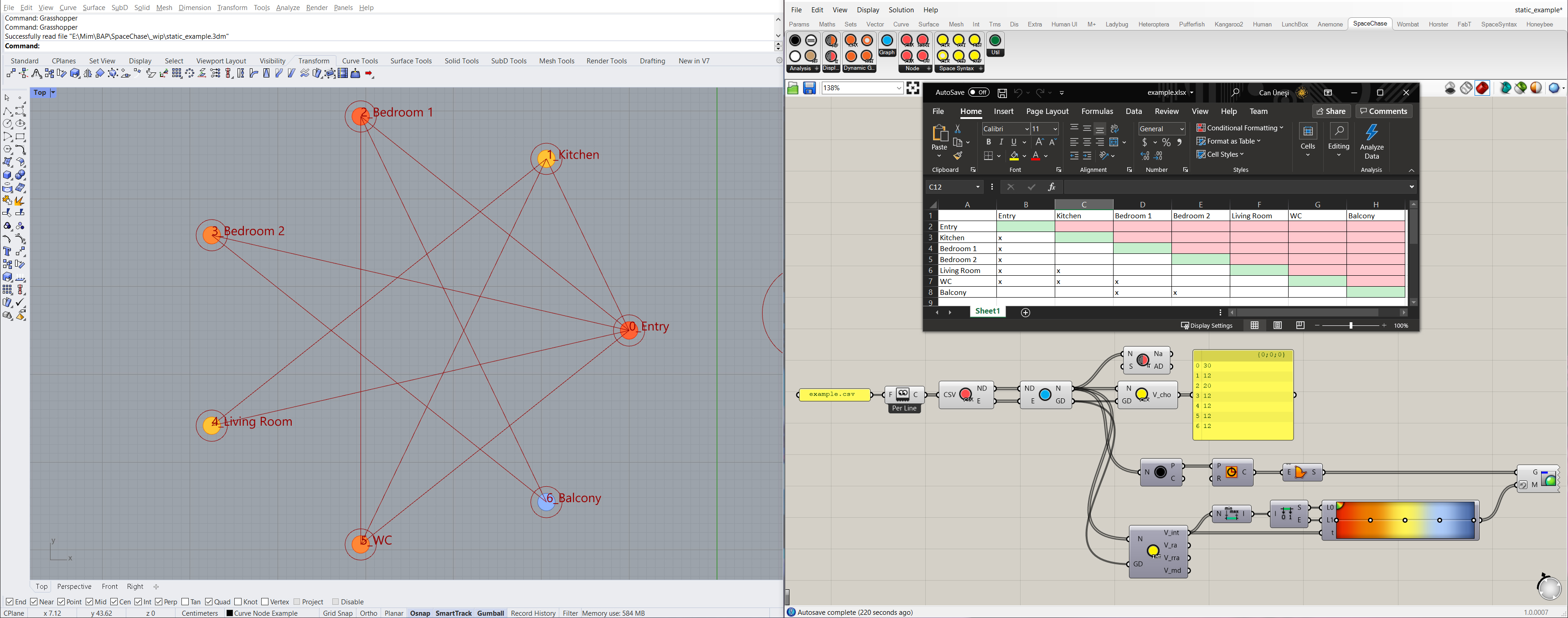This screenshot has width=1568, height=618.
Task: Click the Grasshopper save file icon
Action: point(809,88)
